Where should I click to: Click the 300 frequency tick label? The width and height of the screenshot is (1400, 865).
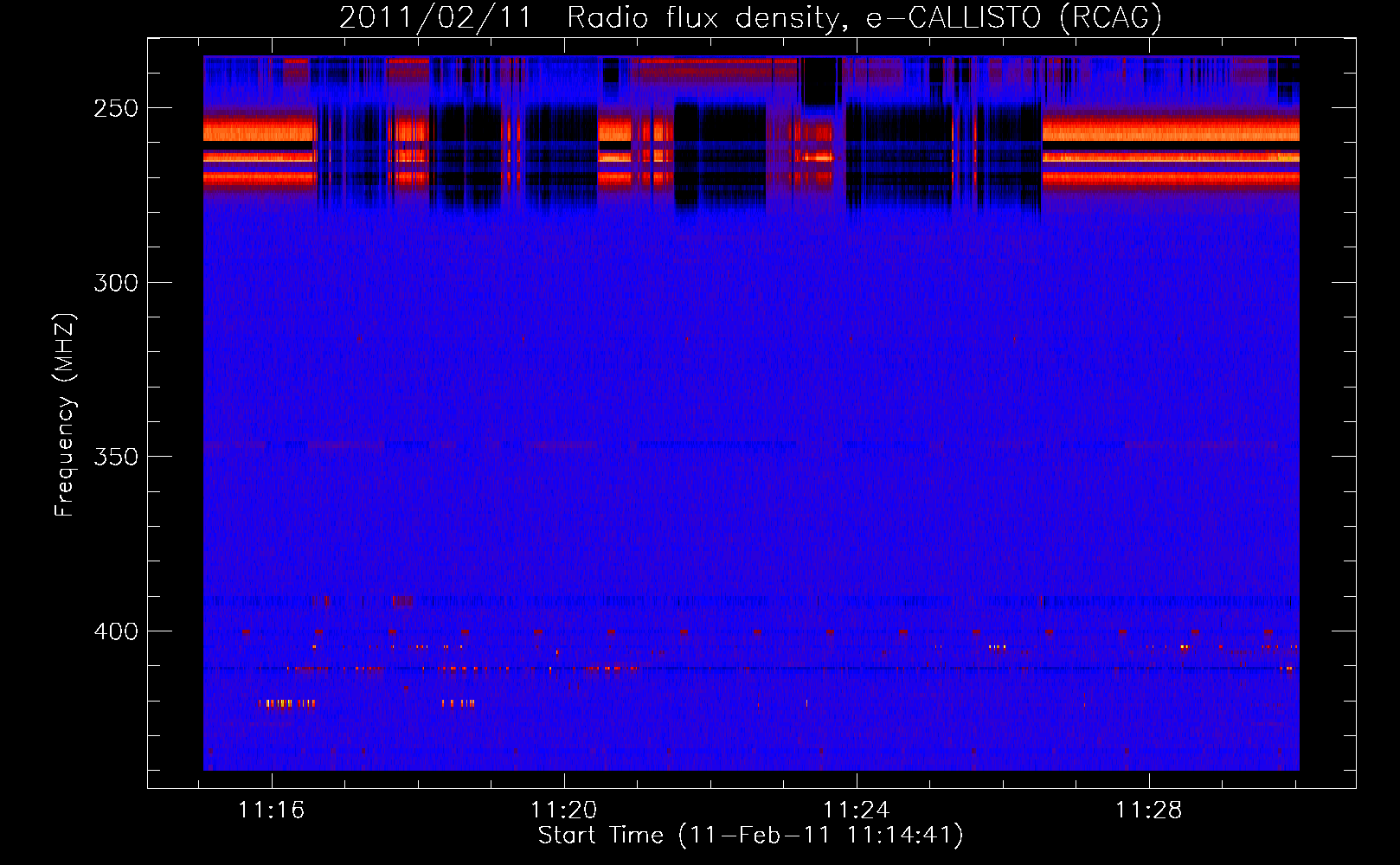click(116, 283)
